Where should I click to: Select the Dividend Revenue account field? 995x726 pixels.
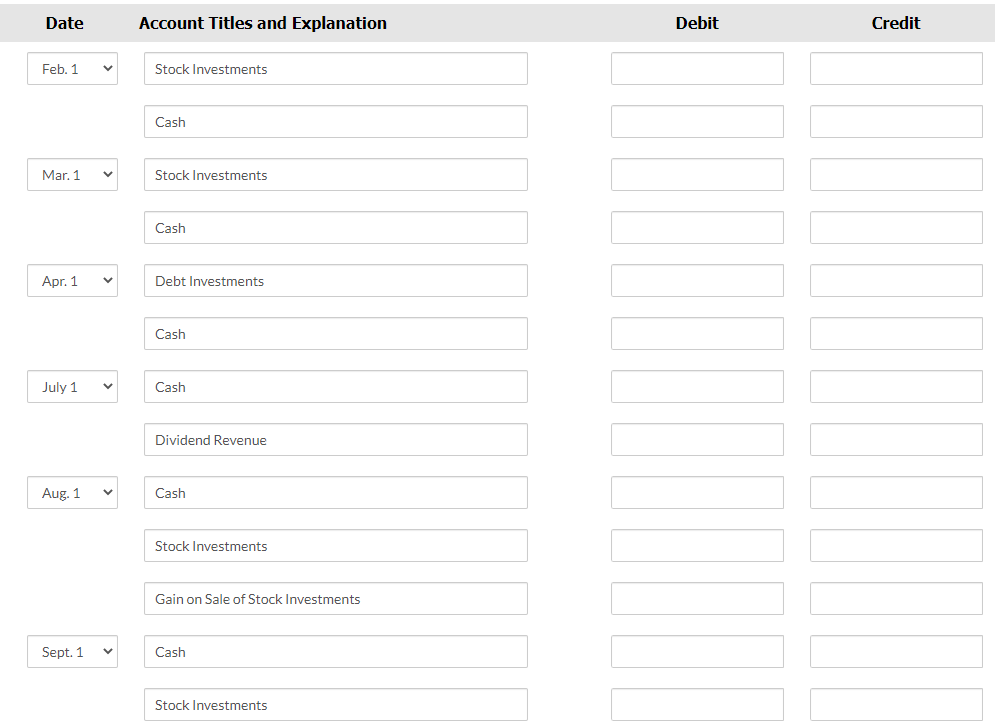click(x=335, y=440)
